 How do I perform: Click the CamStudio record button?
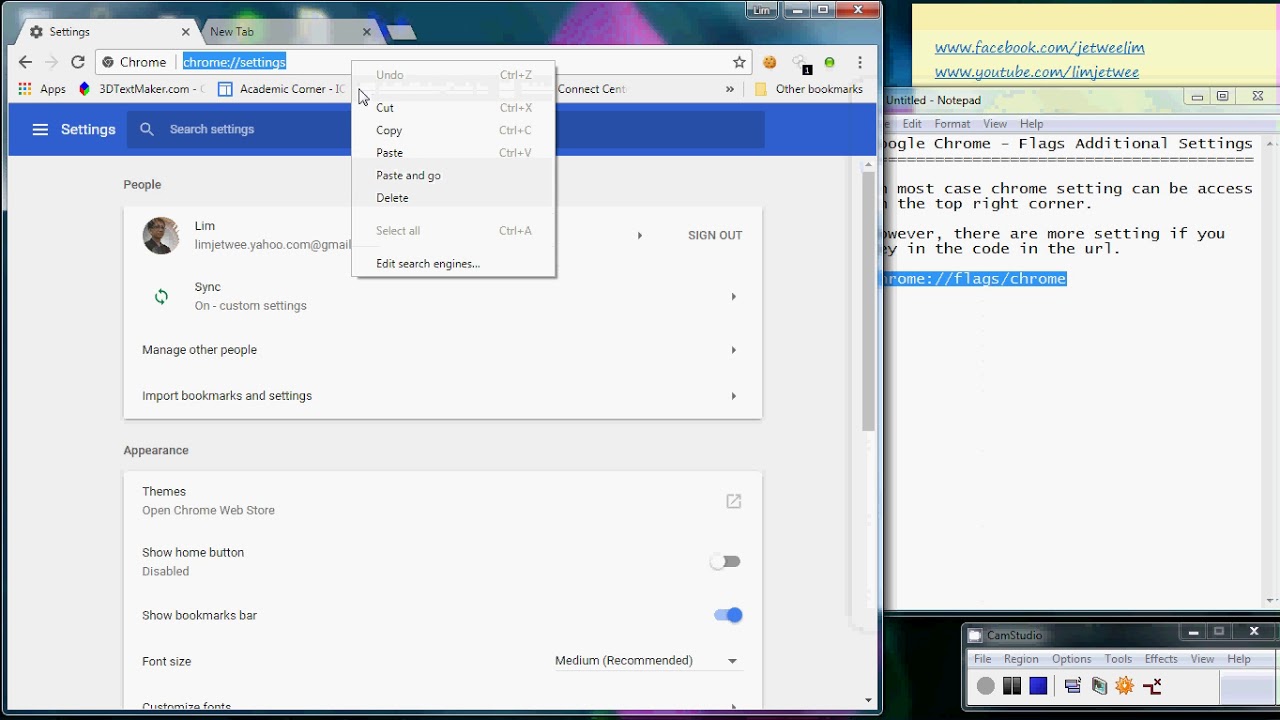pyautogui.click(x=986, y=686)
